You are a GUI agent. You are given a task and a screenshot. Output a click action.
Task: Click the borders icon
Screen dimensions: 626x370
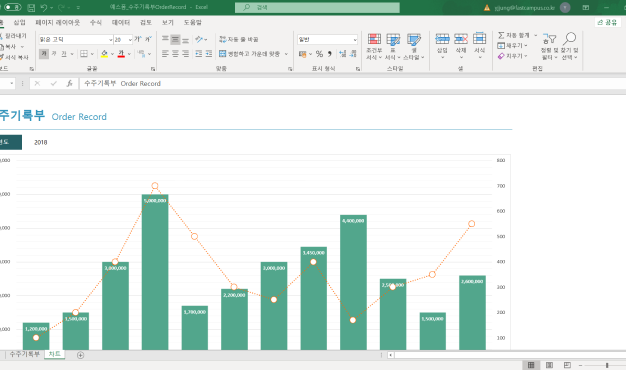point(84,53)
